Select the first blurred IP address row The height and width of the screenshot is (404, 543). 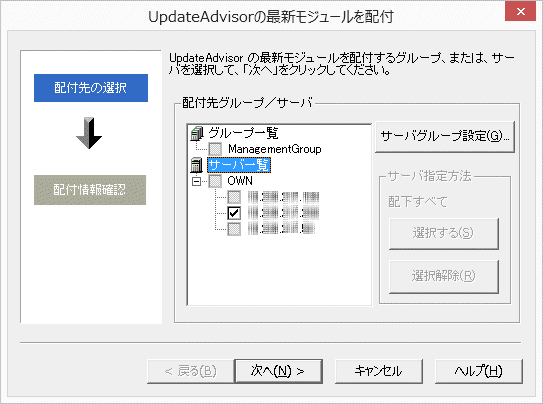pos(283,197)
